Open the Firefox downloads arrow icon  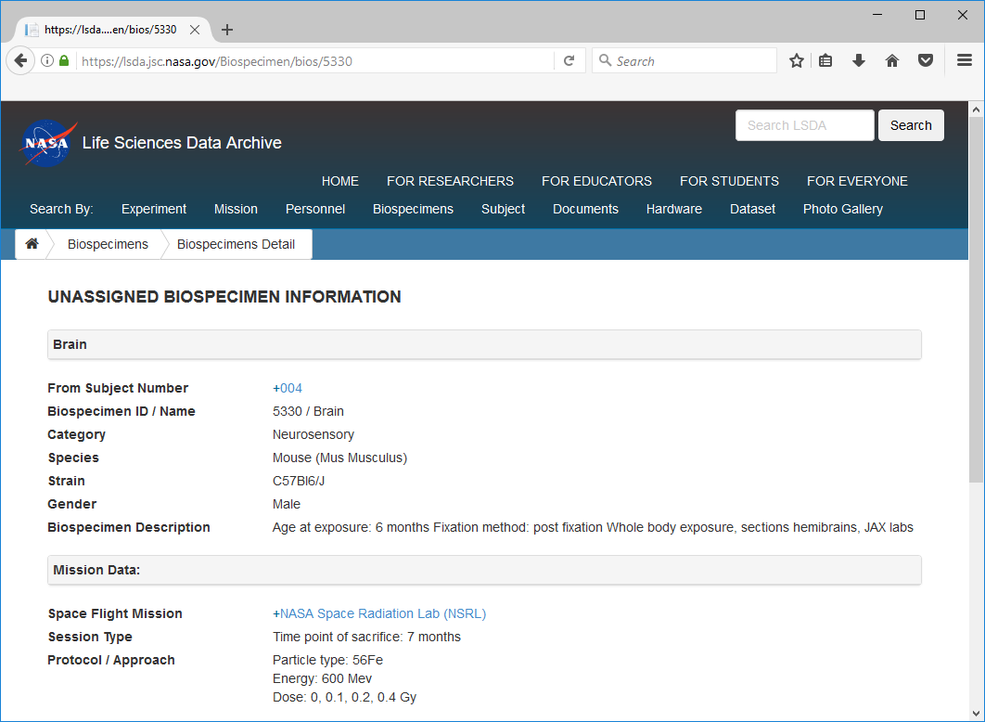click(x=858, y=61)
